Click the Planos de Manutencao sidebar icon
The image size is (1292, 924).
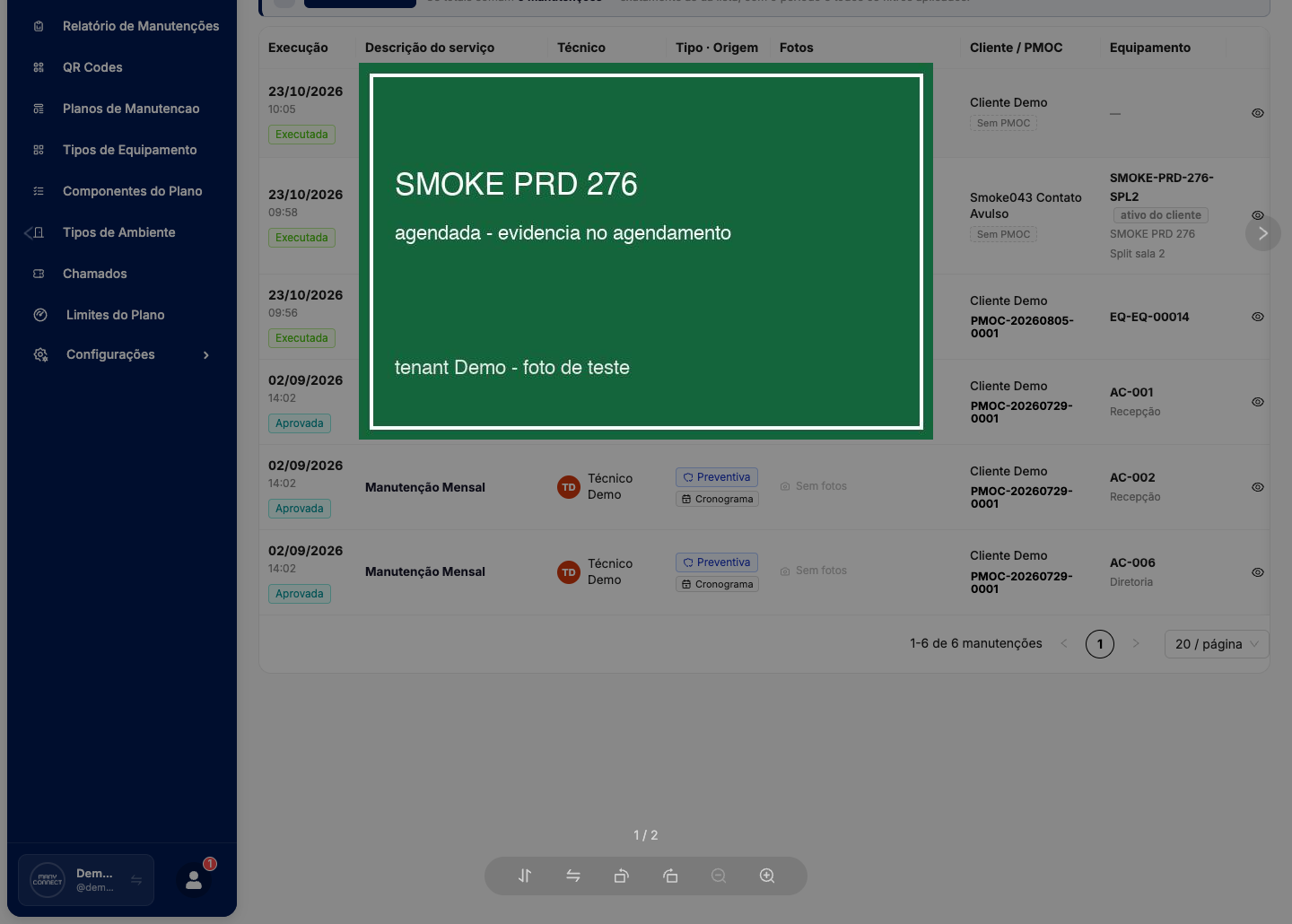pos(39,109)
